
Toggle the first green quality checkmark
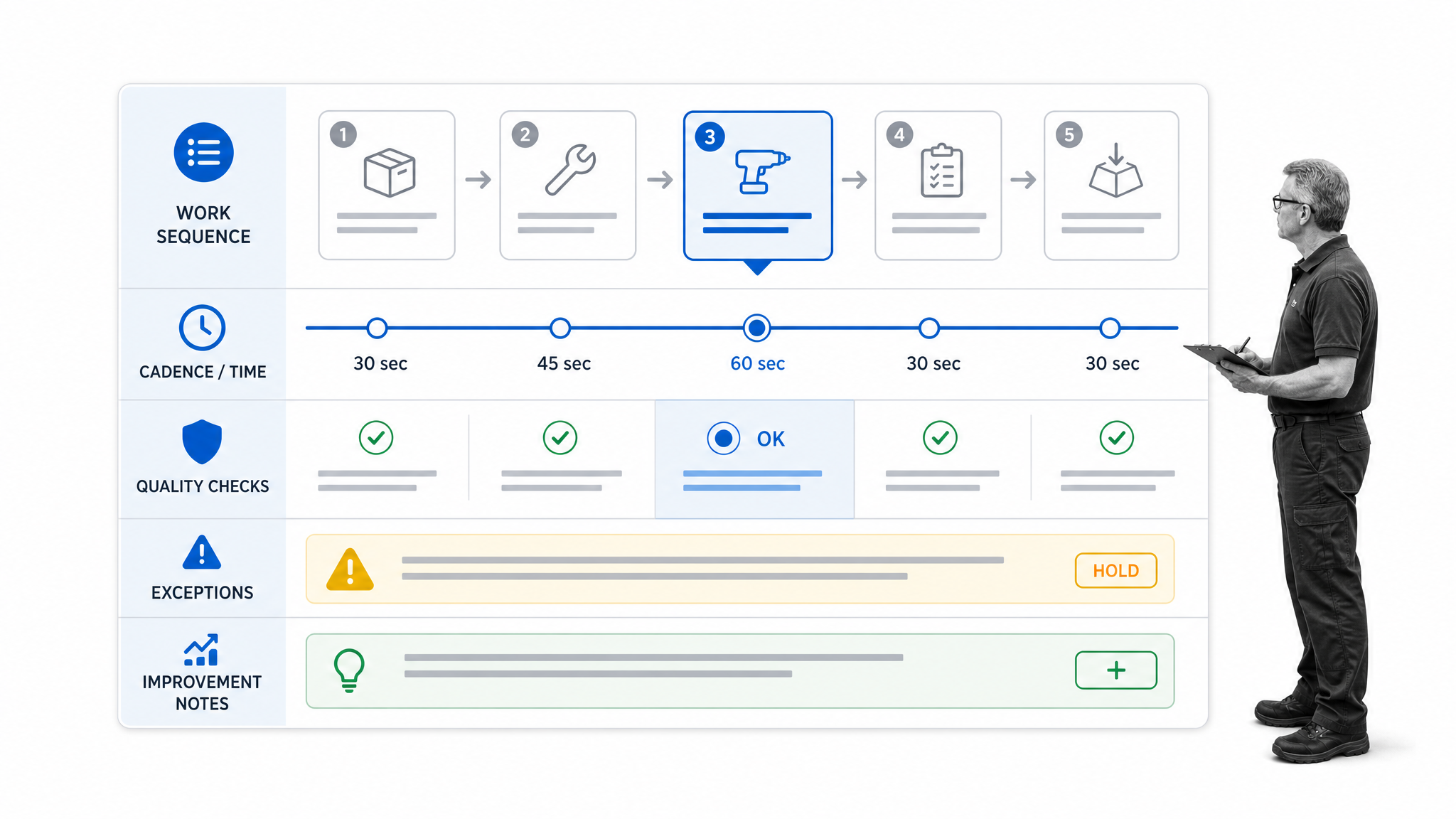376,437
